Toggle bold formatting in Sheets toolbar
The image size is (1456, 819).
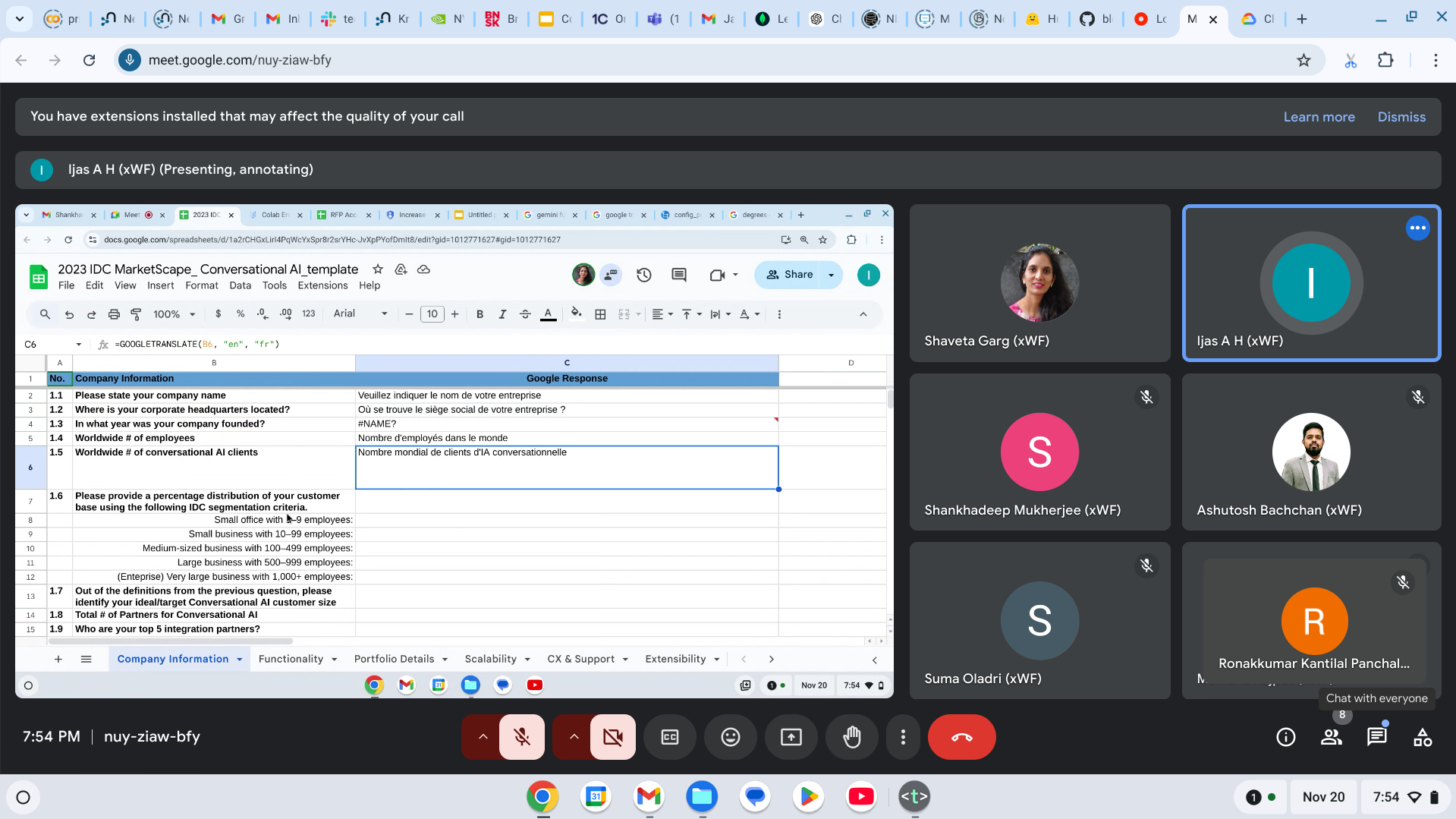tap(480, 314)
